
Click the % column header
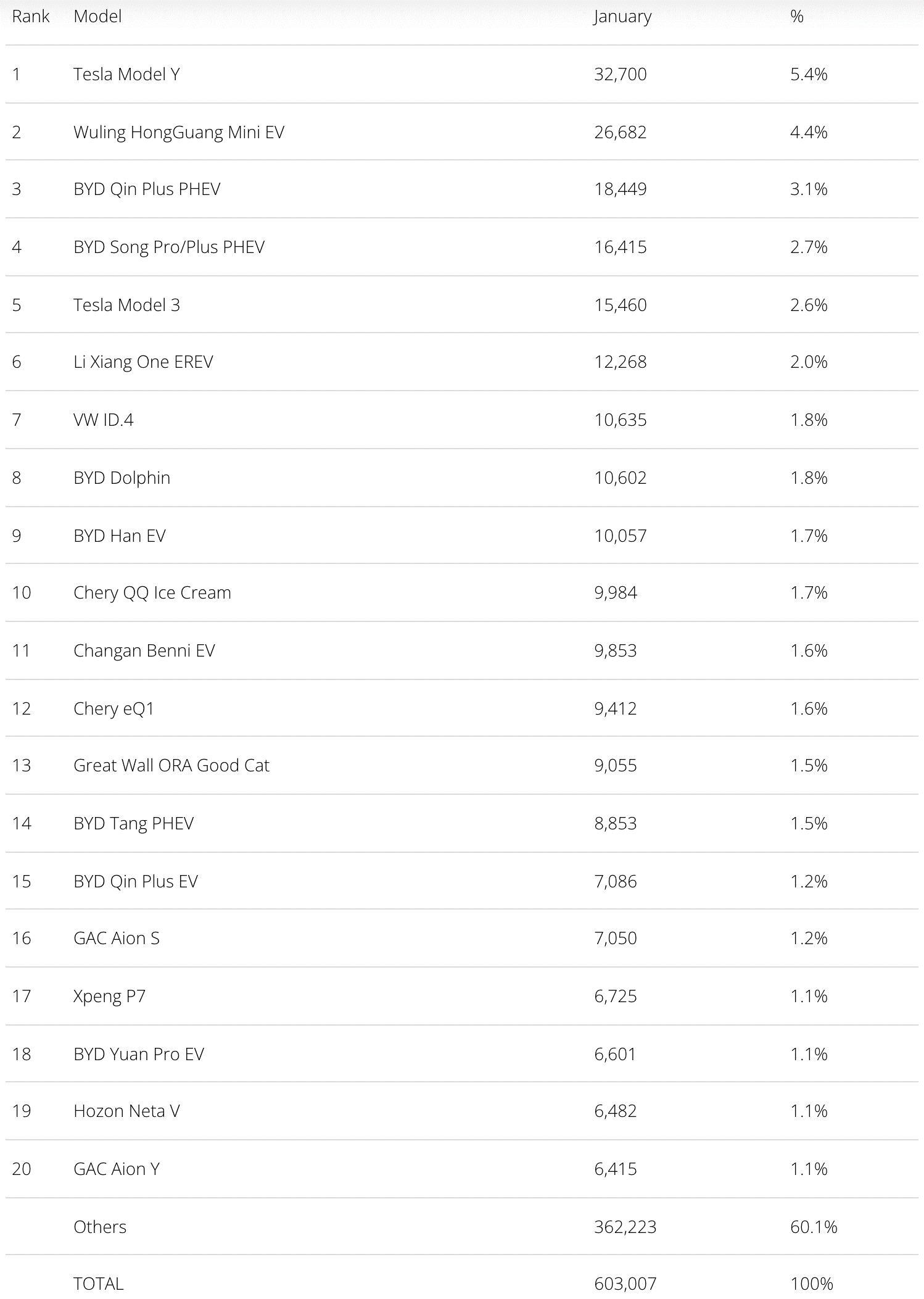point(797,16)
